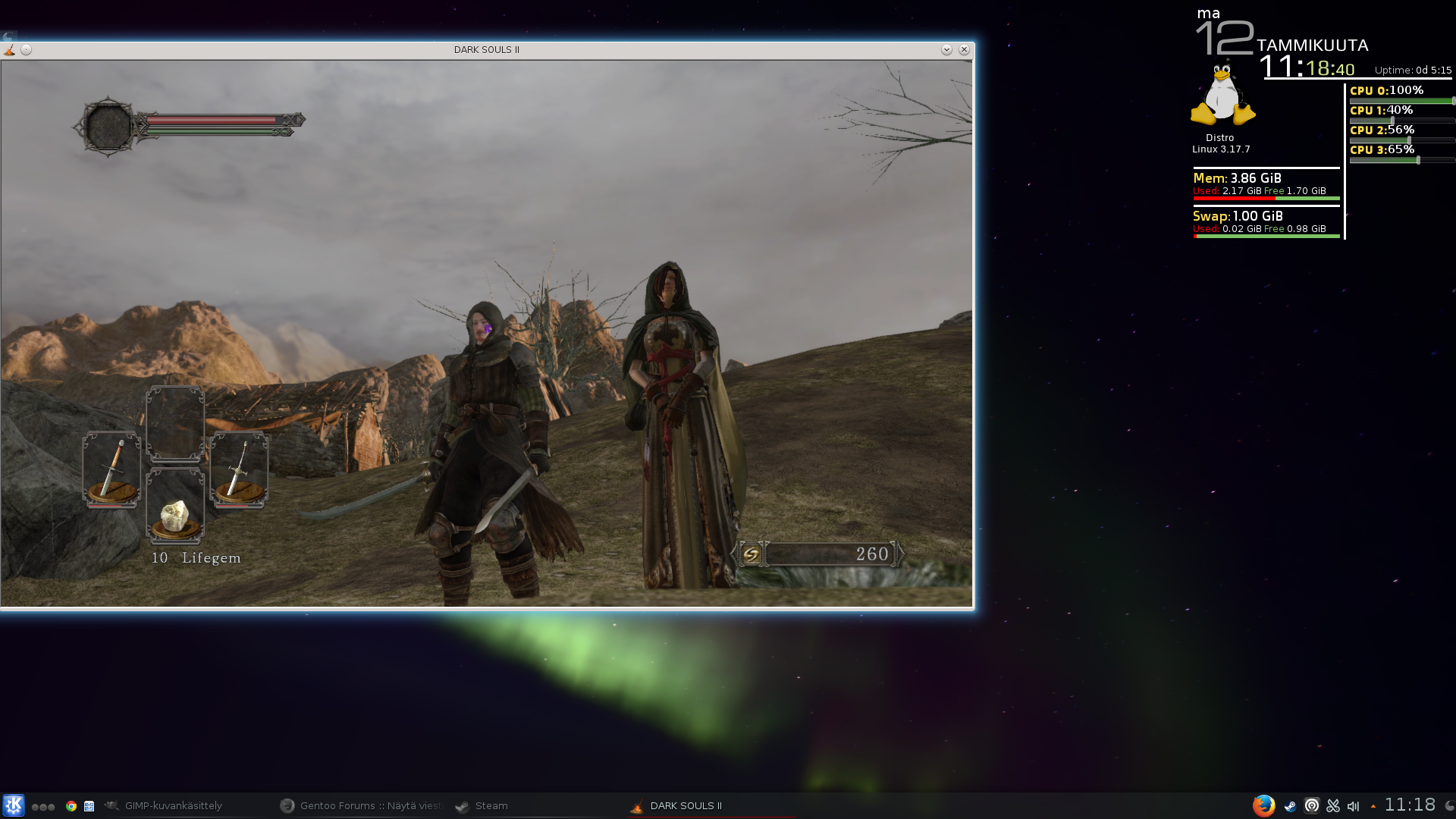Click the CPU 0:100% usage bar
This screenshot has height=819, width=1456.
1401,101
